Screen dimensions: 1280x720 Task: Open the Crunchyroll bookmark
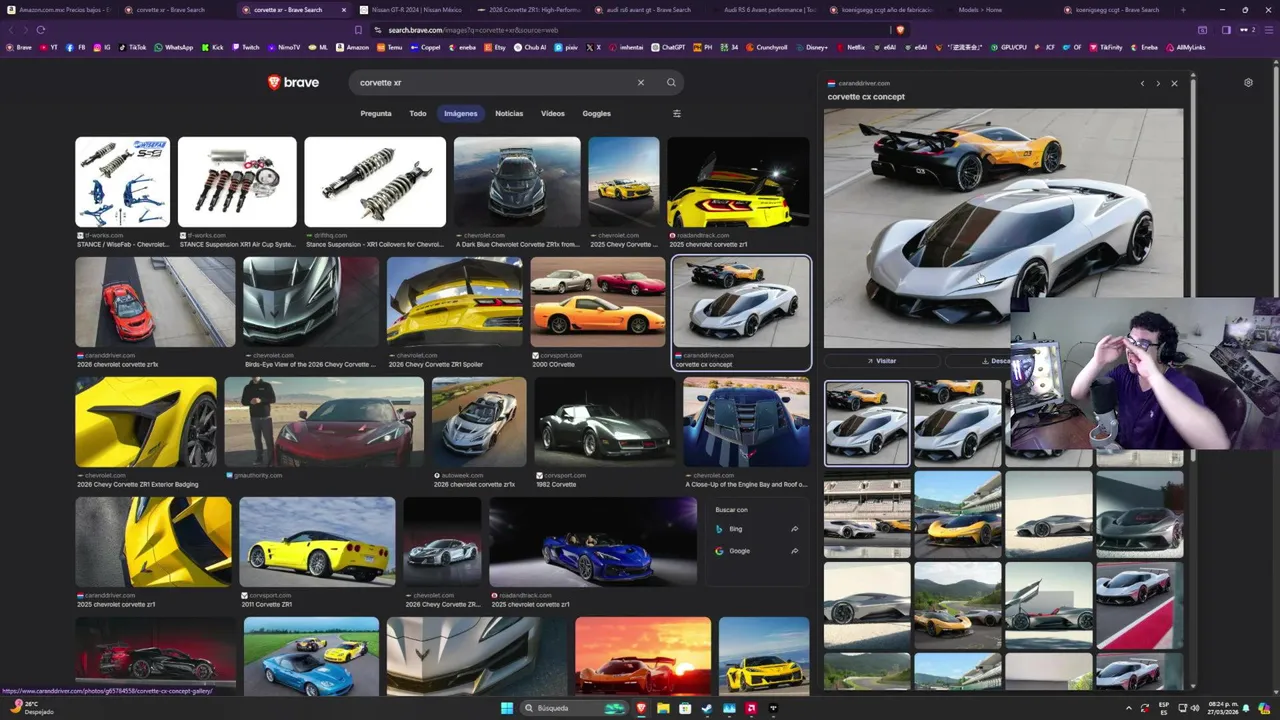coord(767,47)
